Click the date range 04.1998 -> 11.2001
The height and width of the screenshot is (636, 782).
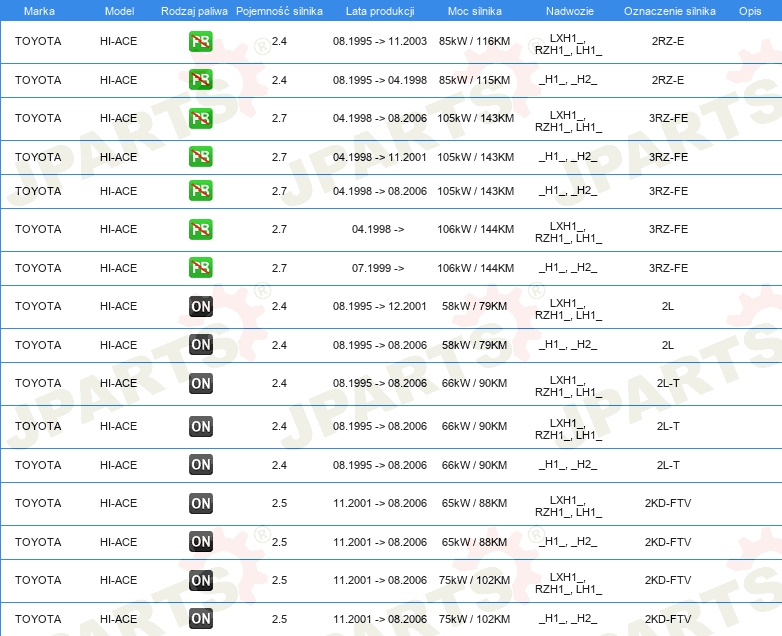tap(380, 157)
